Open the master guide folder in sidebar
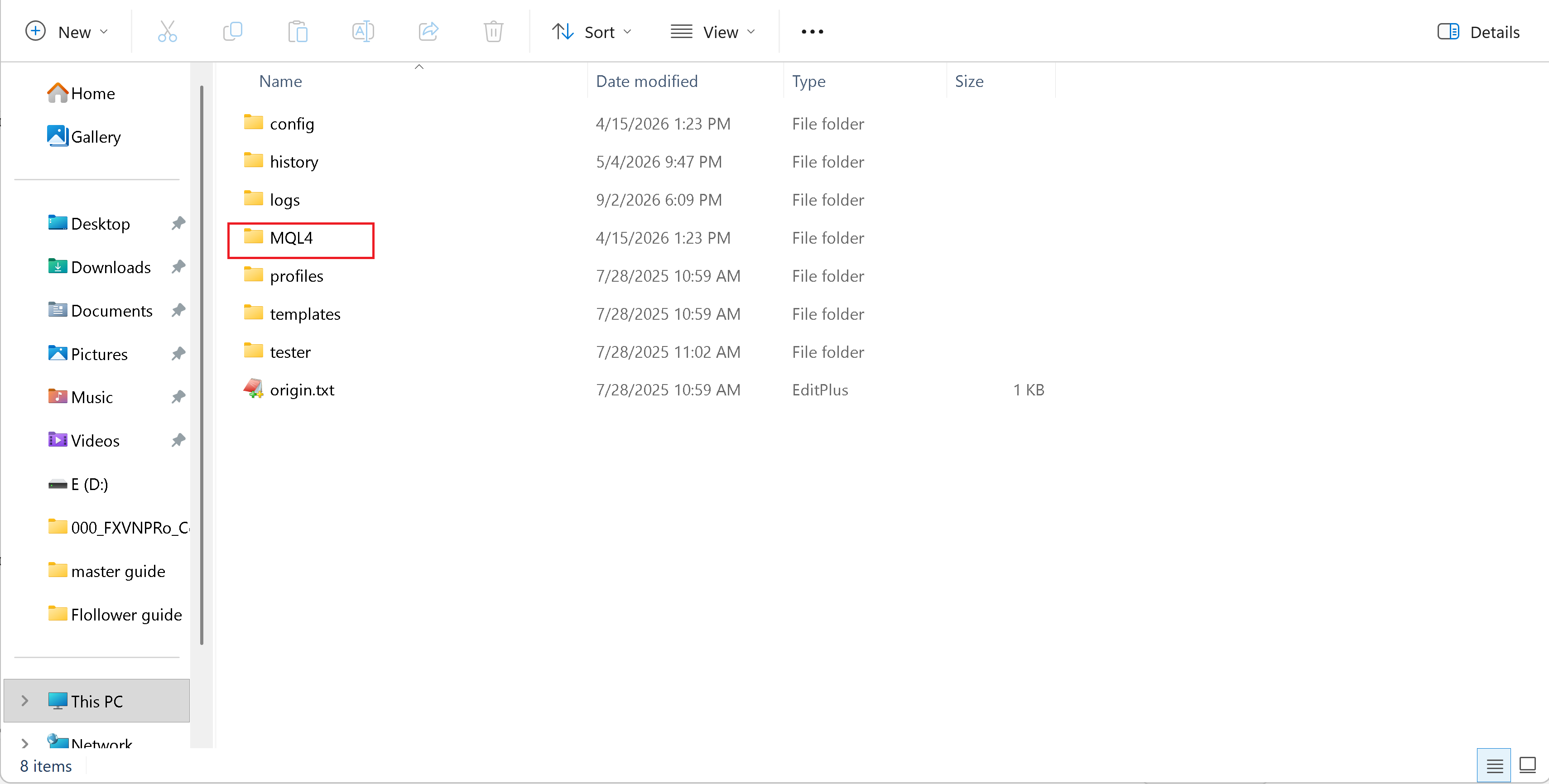This screenshot has height=784, width=1549. pos(106,571)
